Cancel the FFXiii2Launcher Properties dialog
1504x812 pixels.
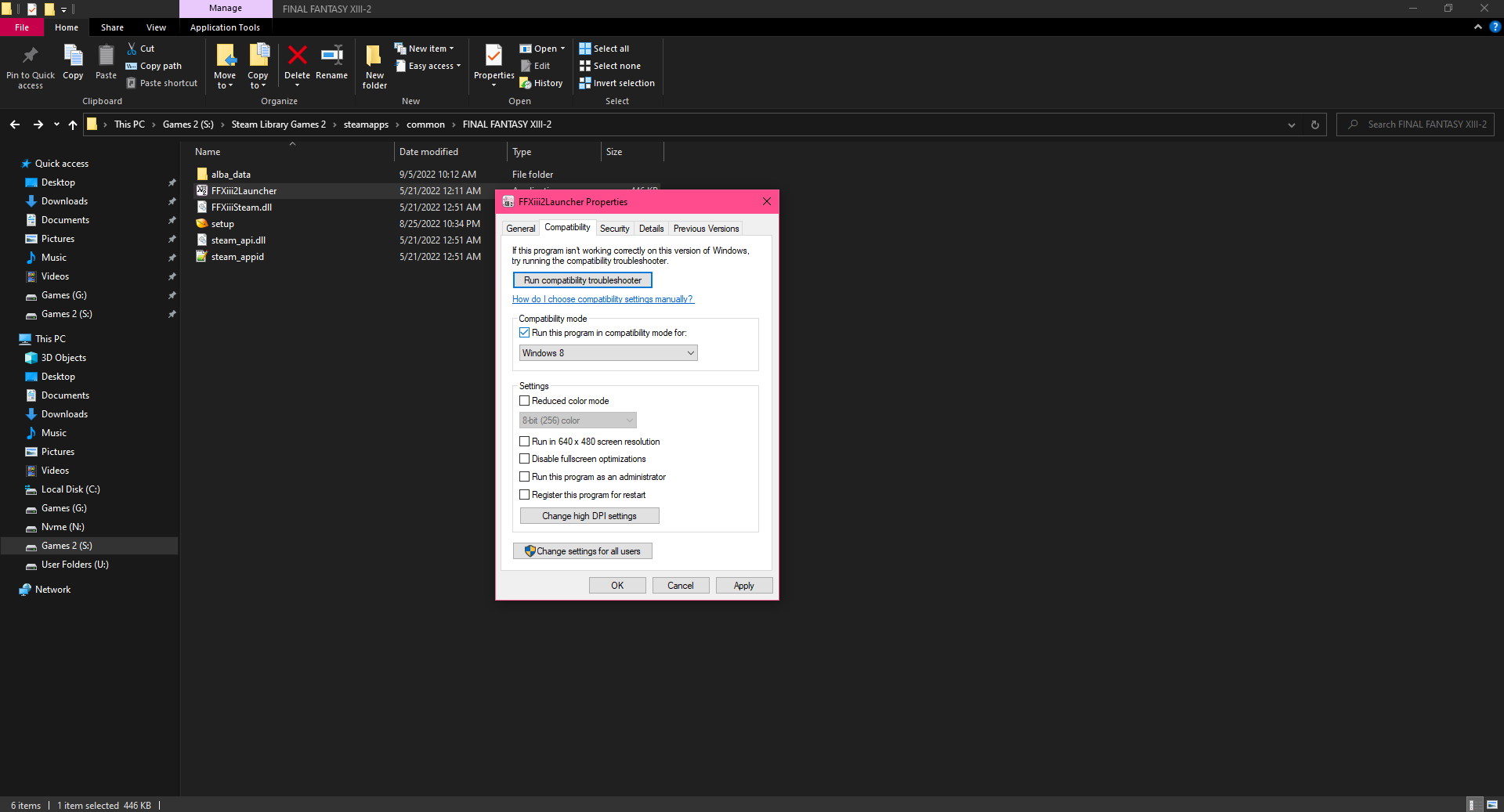(x=681, y=586)
